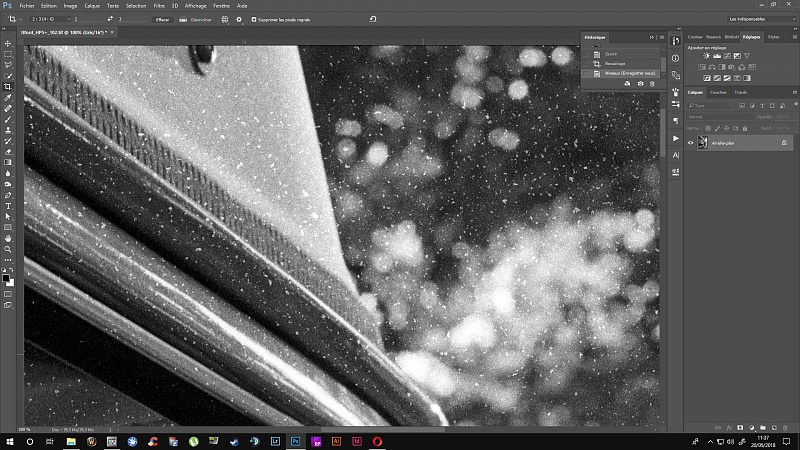Image resolution: width=800 pixels, height=450 pixels.
Task: Click the foreground color swatch
Action: (x=6, y=278)
